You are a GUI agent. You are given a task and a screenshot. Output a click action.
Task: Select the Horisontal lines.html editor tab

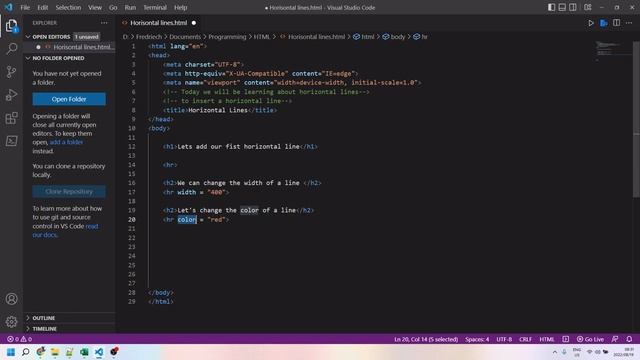click(x=158, y=23)
